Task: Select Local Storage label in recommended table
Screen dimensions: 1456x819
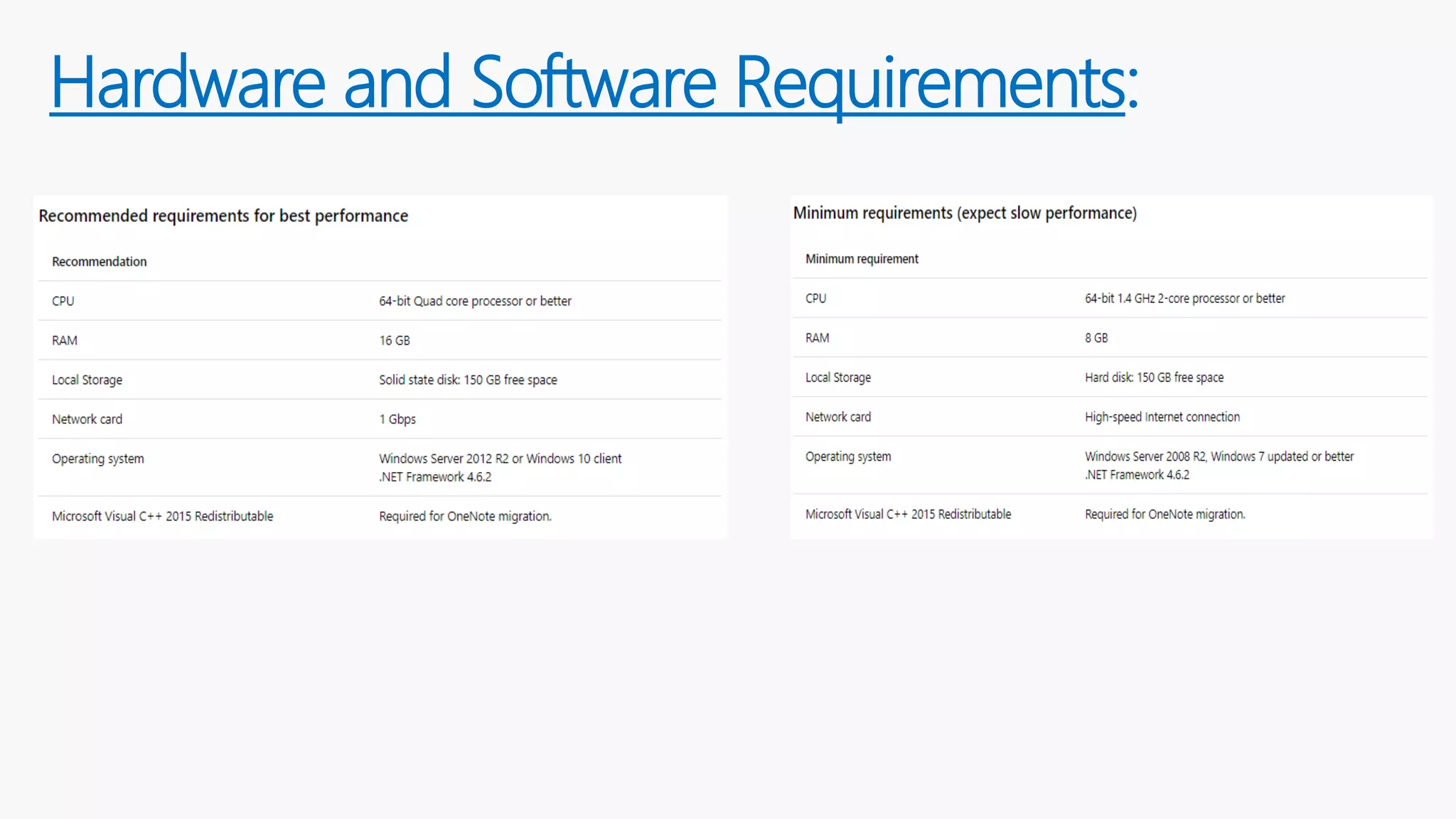Action: coord(87,380)
